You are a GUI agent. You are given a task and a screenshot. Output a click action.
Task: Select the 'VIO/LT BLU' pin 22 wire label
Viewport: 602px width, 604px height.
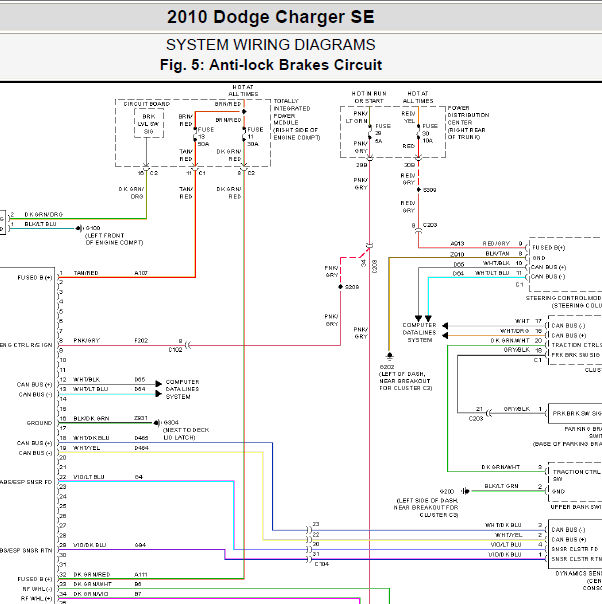click(x=89, y=477)
